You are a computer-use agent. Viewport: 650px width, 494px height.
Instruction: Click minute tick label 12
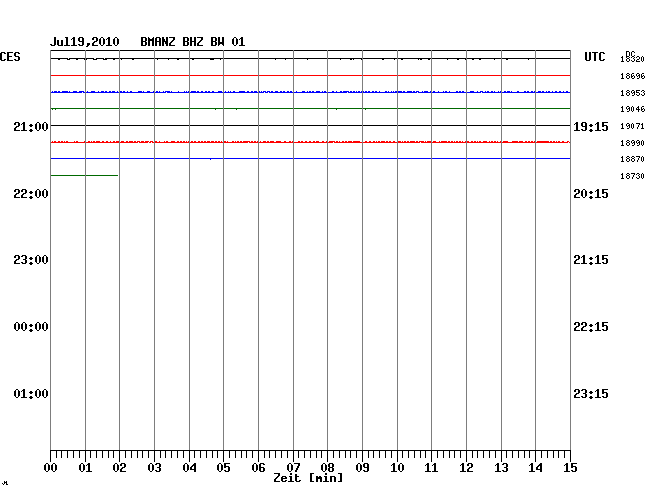click(x=466, y=468)
